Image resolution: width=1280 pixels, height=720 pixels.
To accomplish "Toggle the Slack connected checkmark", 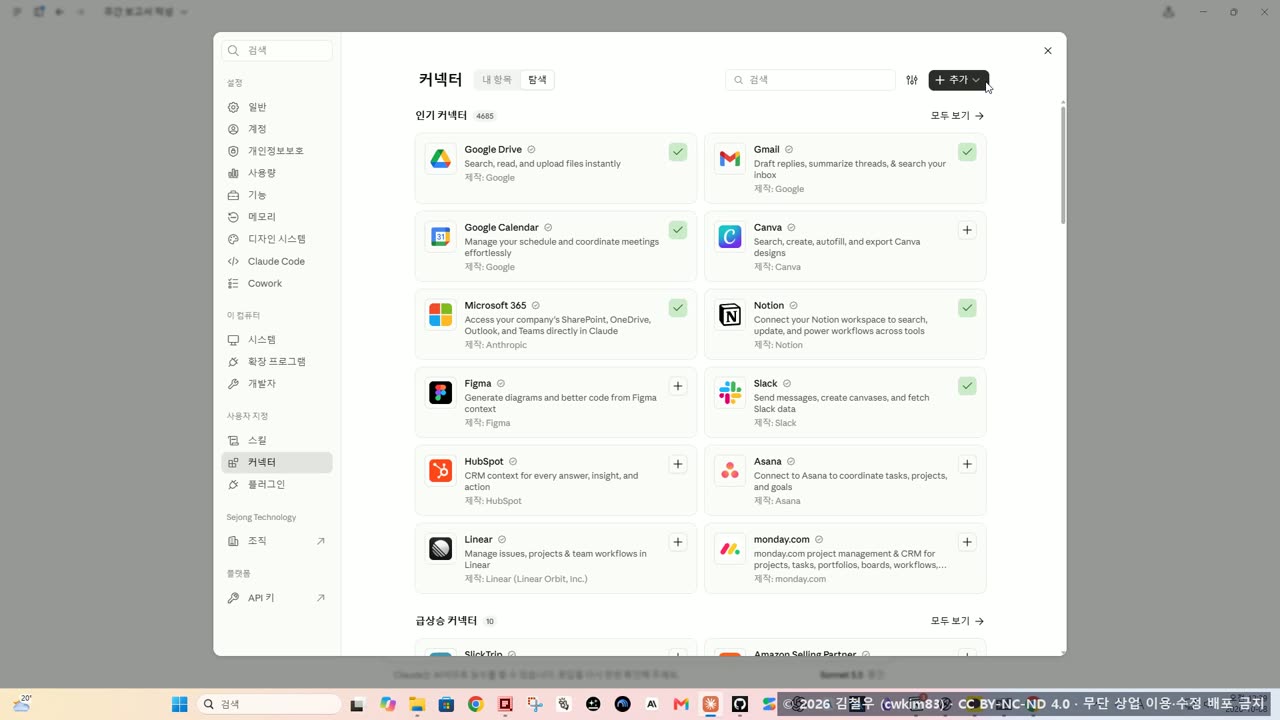I will [967, 386].
